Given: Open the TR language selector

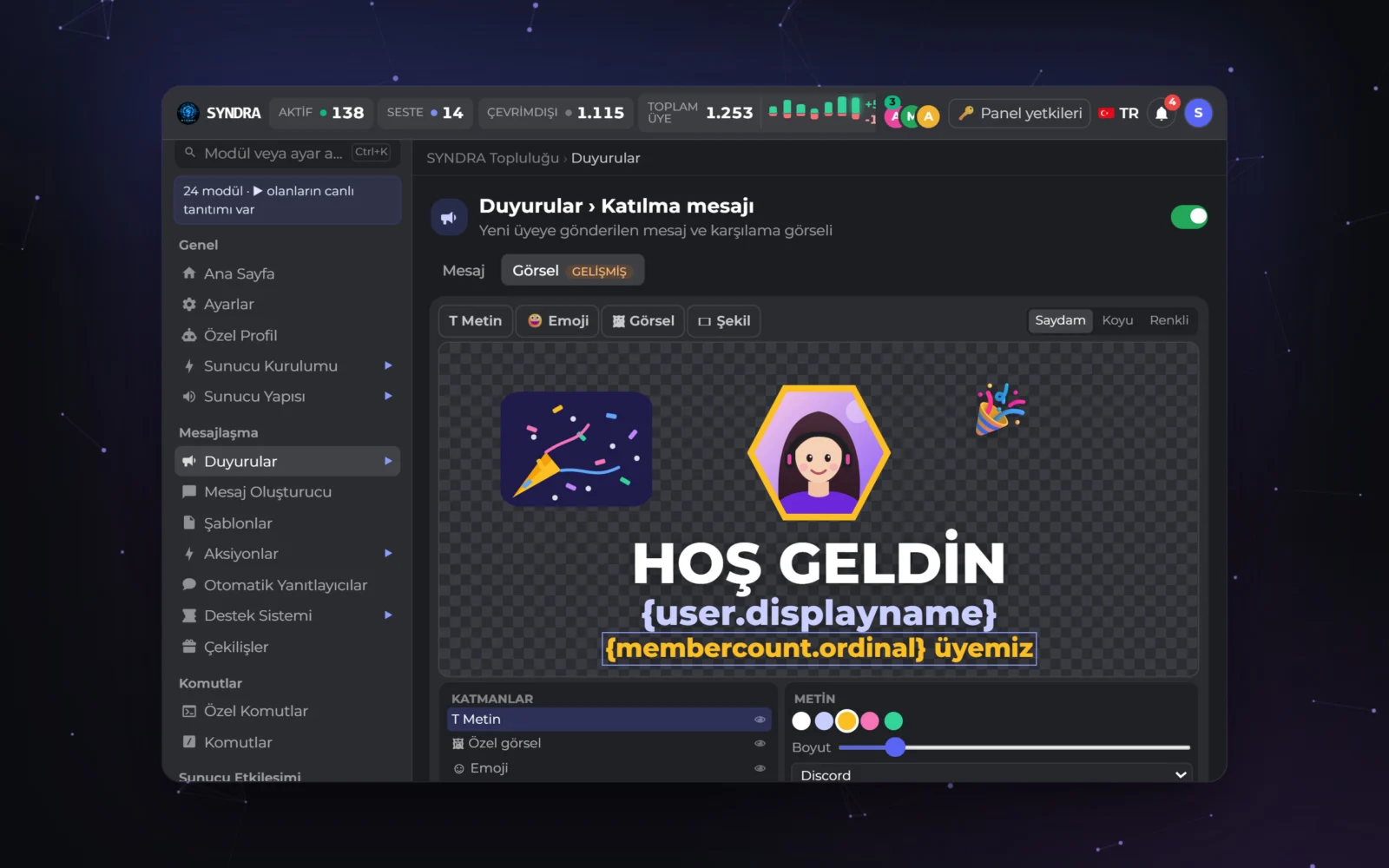Looking at the screenshot, I should click(1119, 114).
